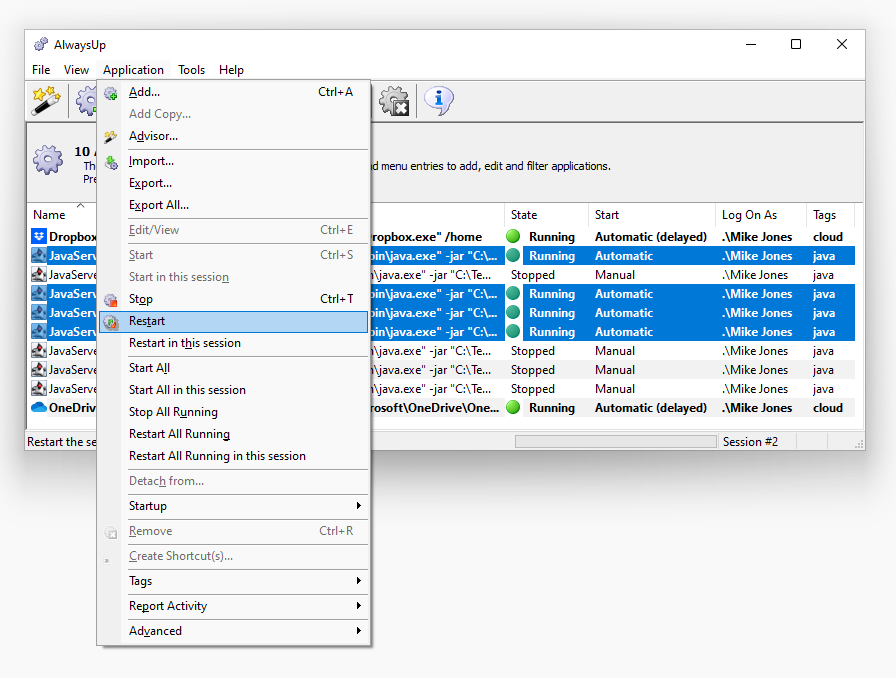896x678 pixels.
Task: Click the green Running indicator for Dropbox
Action: 513,237
